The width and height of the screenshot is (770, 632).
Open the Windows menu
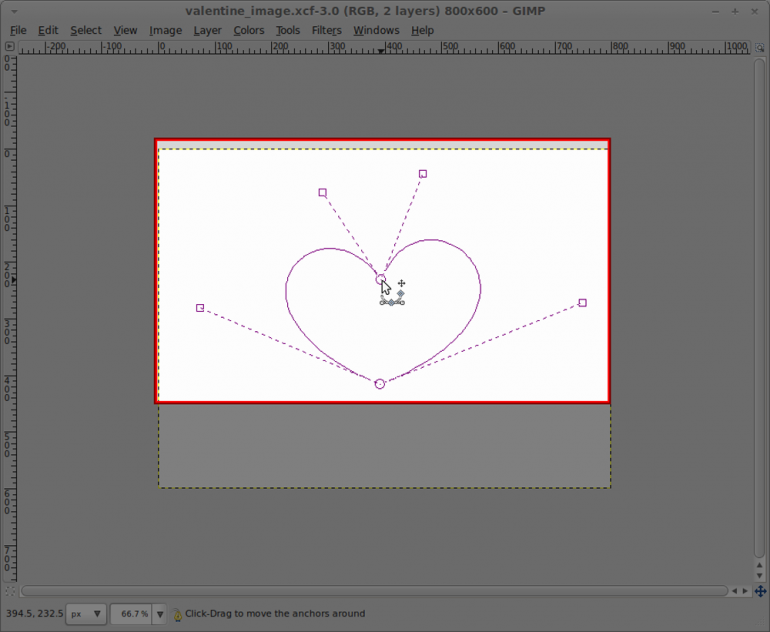pyautogui.click(x=376, y=30)
